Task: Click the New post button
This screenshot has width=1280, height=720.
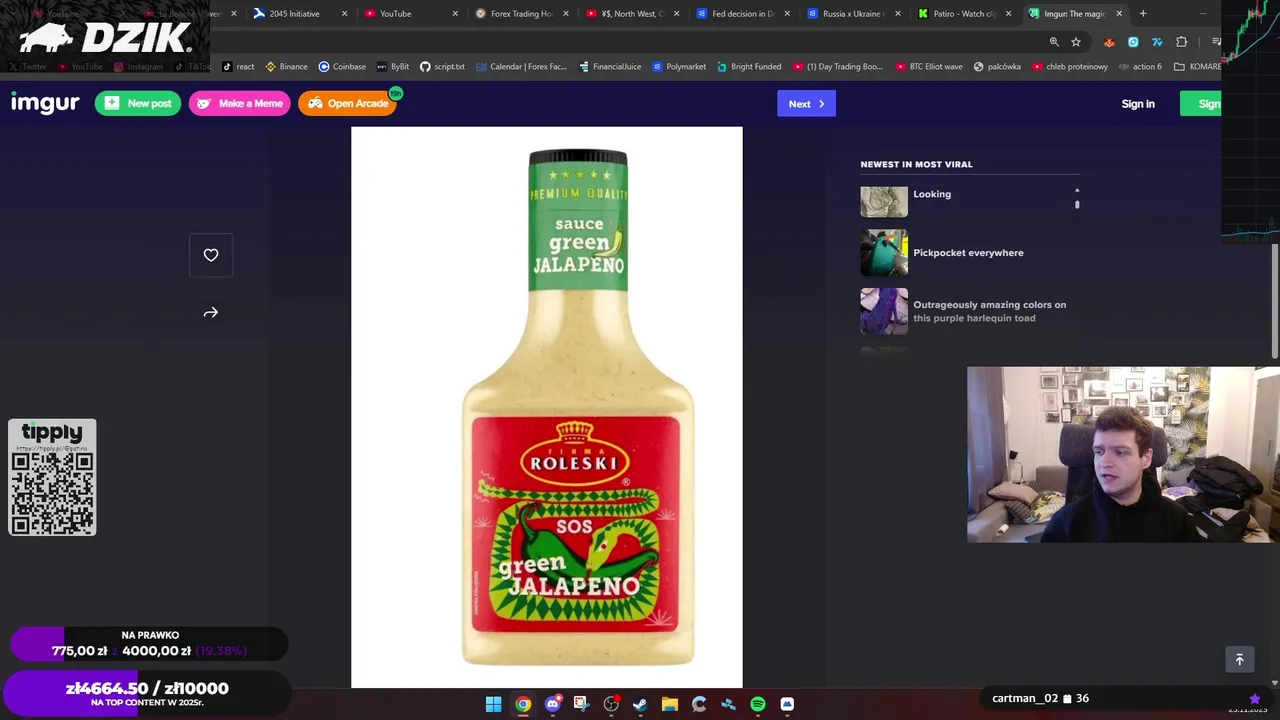Action: pyautogui.click(x=138, y=103)
